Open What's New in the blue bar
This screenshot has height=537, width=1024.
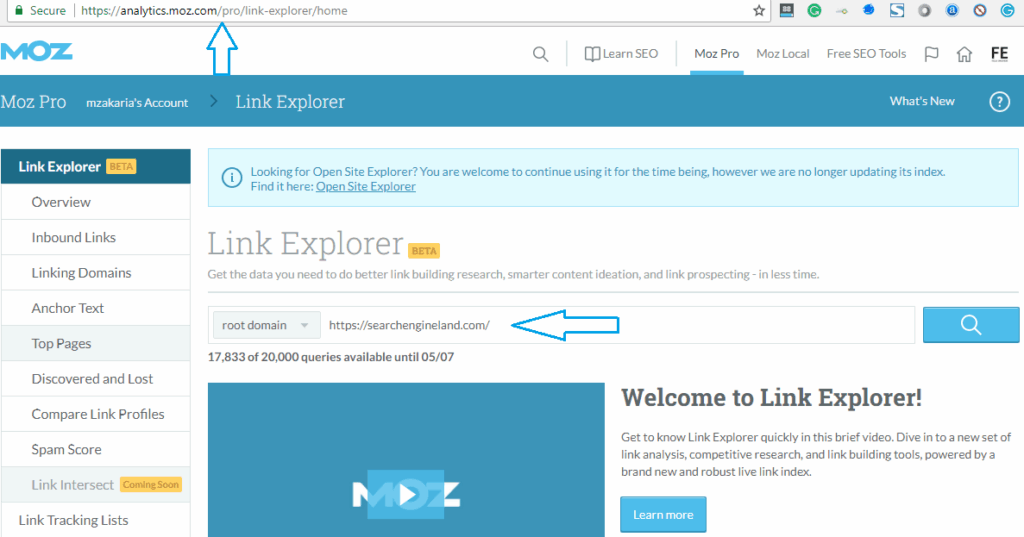point(921,101)
